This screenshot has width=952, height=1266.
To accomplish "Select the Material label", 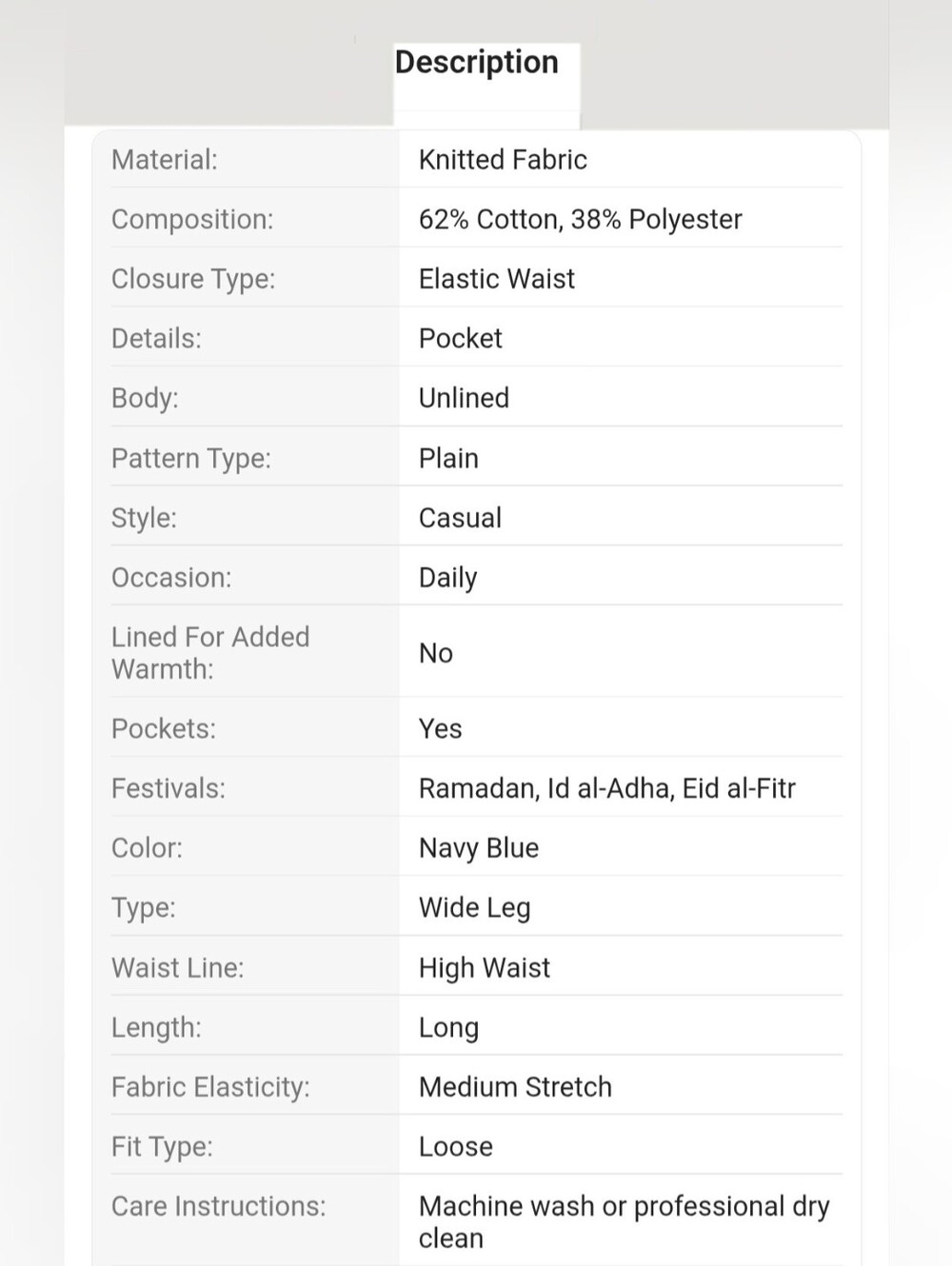I will click(x=165, y=160).
